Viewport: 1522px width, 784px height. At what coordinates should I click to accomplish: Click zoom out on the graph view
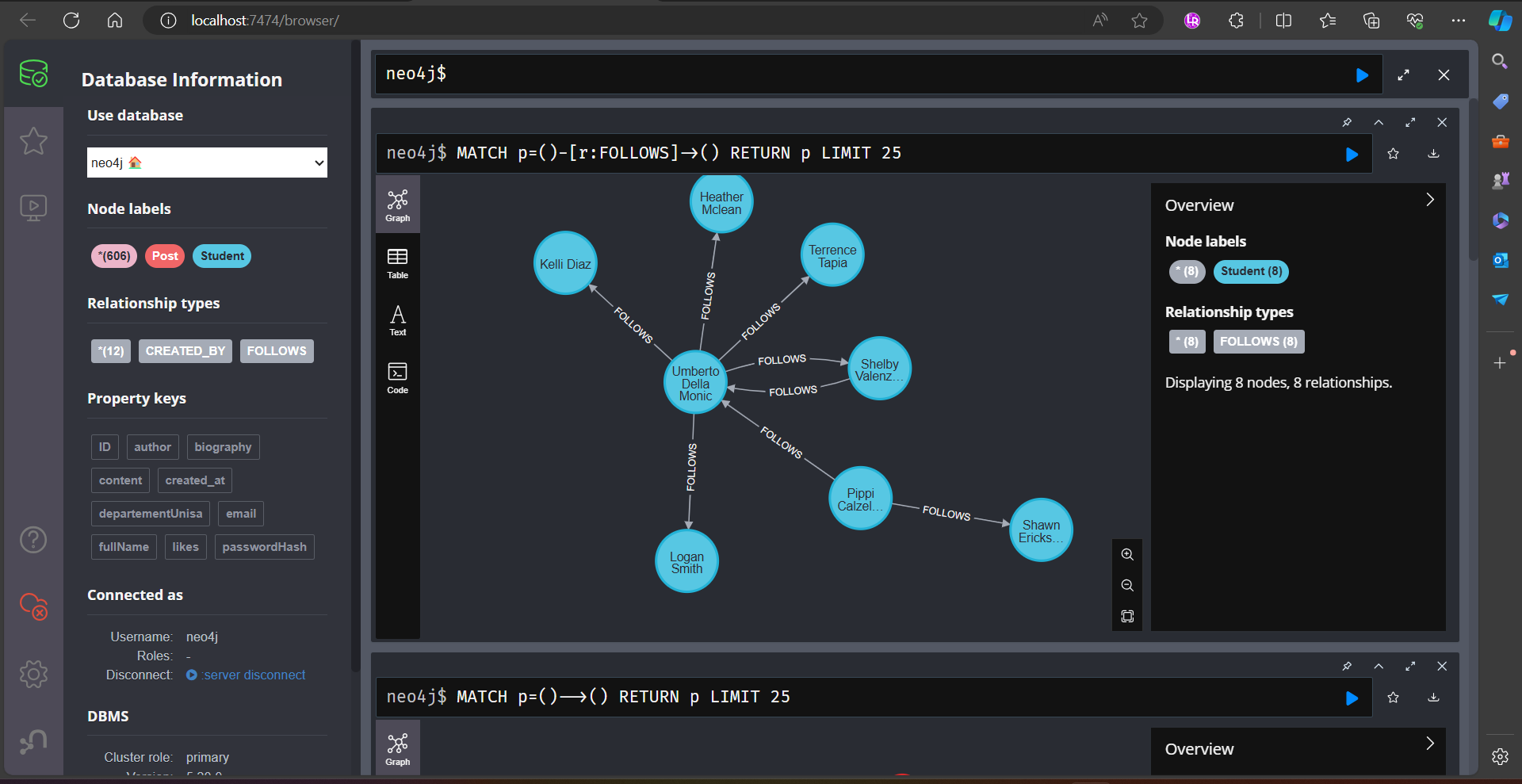pos(1127,586)
